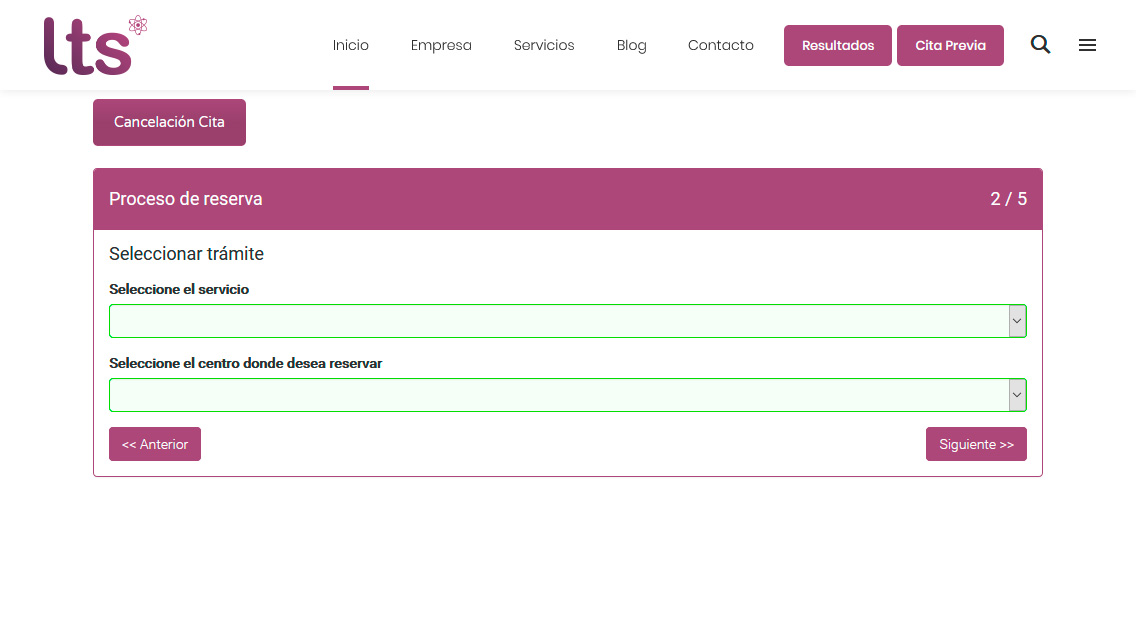Go to the Inicio menu item
1136x642 pixels.
351,45
